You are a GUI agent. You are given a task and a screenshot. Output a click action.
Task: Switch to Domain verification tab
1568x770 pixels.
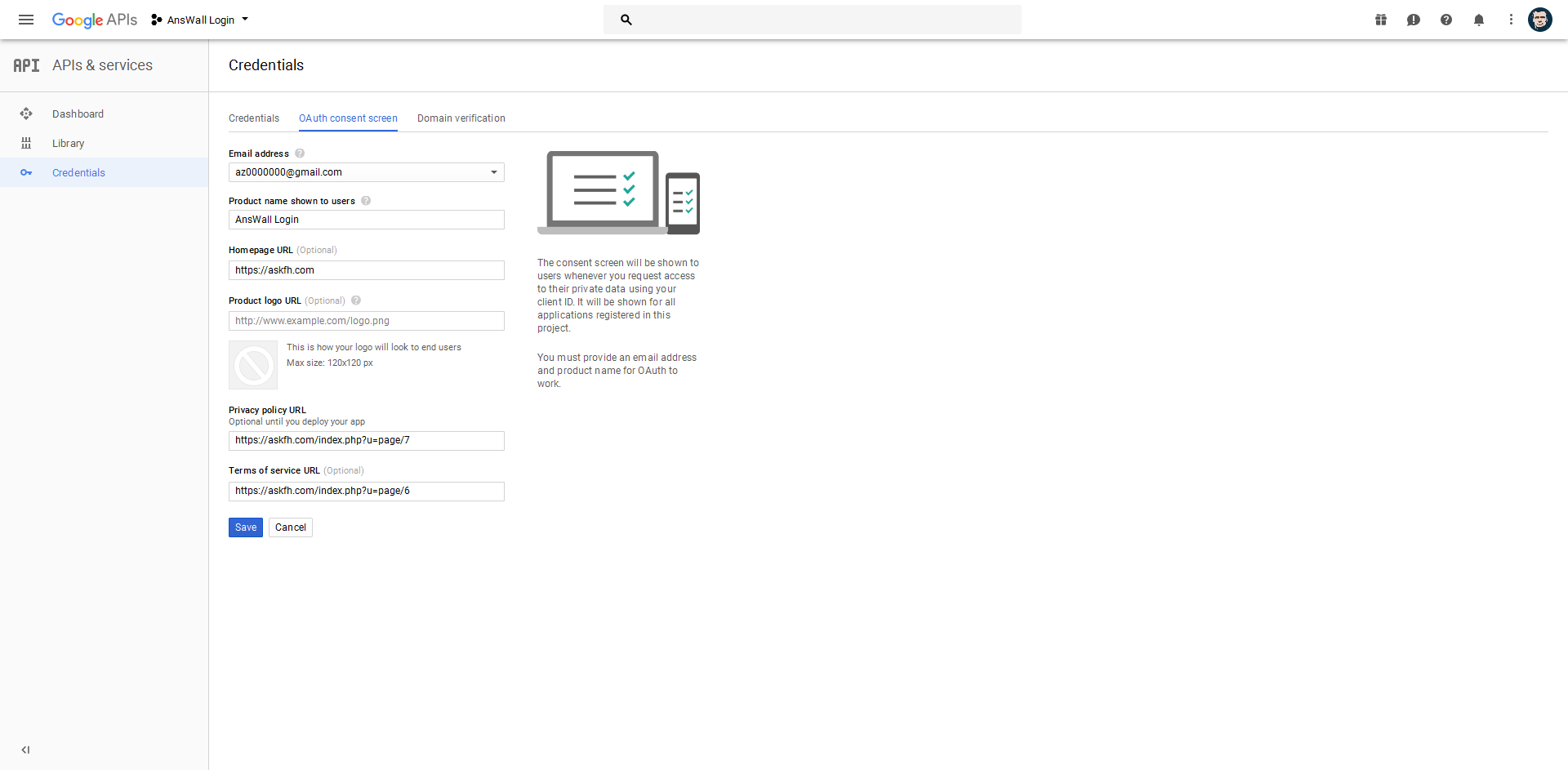click(x=461, y=118)
